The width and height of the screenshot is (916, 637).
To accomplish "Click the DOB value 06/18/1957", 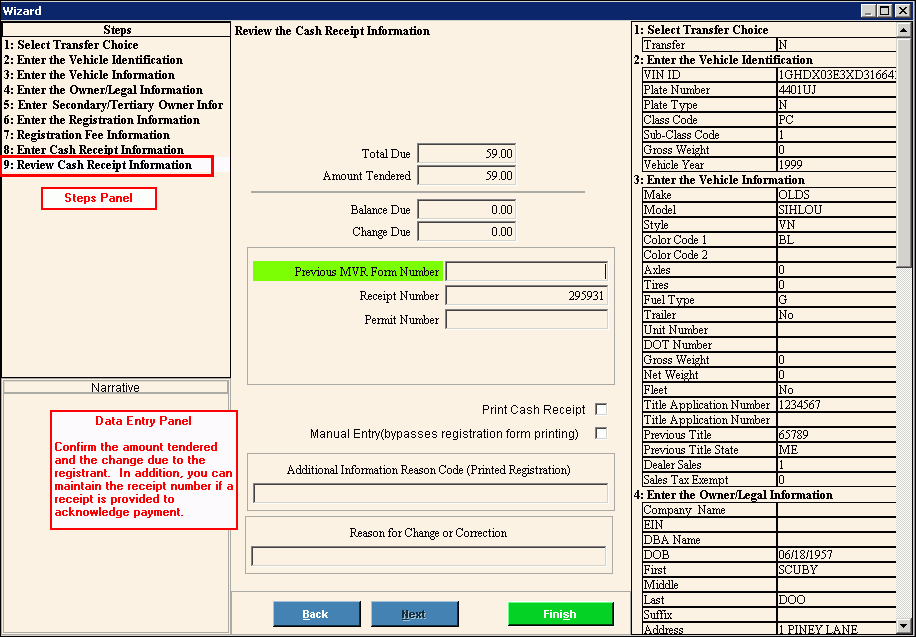I will coord(837,555).
